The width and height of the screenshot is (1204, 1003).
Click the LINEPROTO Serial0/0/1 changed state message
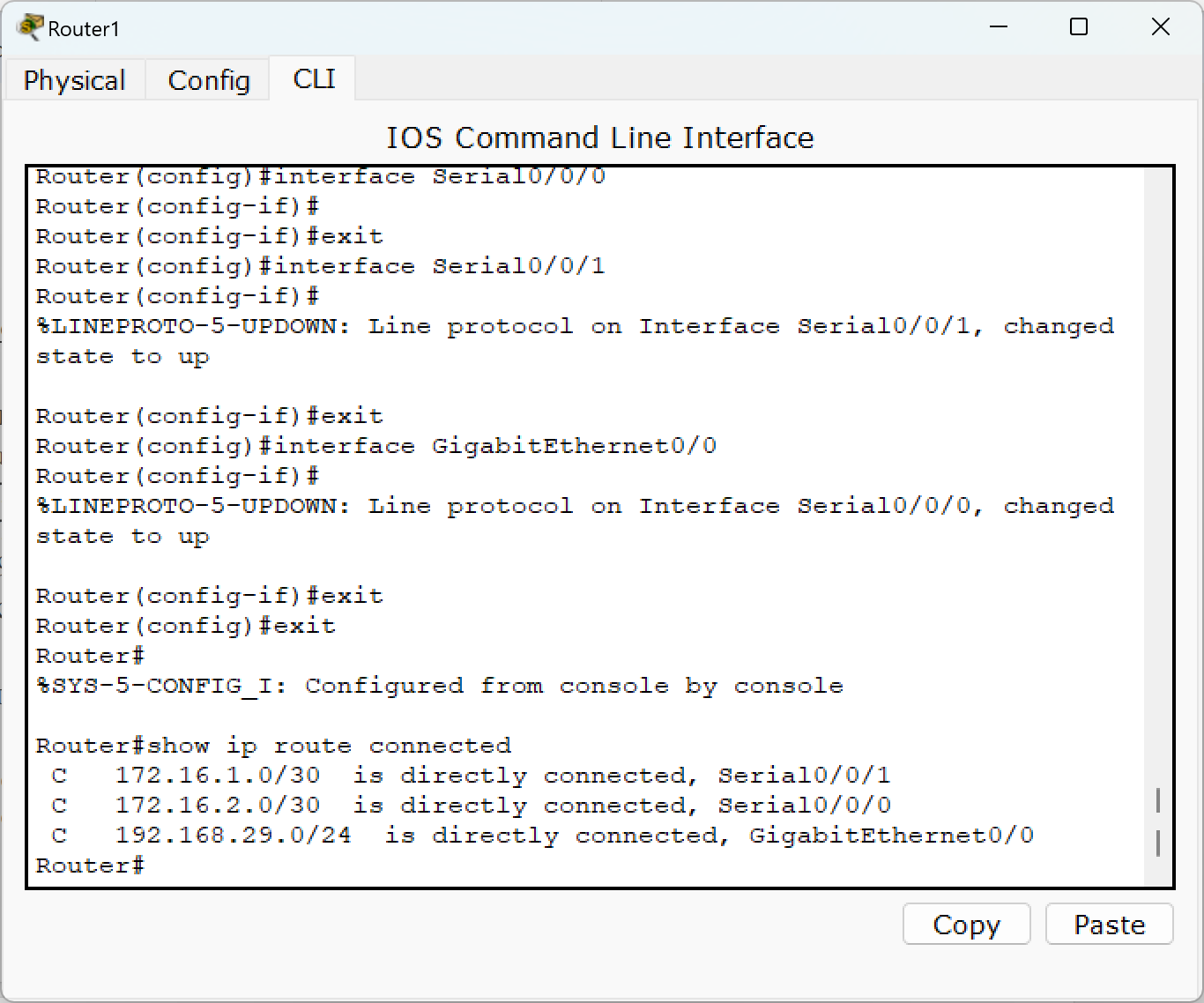(x=575, y=341)
